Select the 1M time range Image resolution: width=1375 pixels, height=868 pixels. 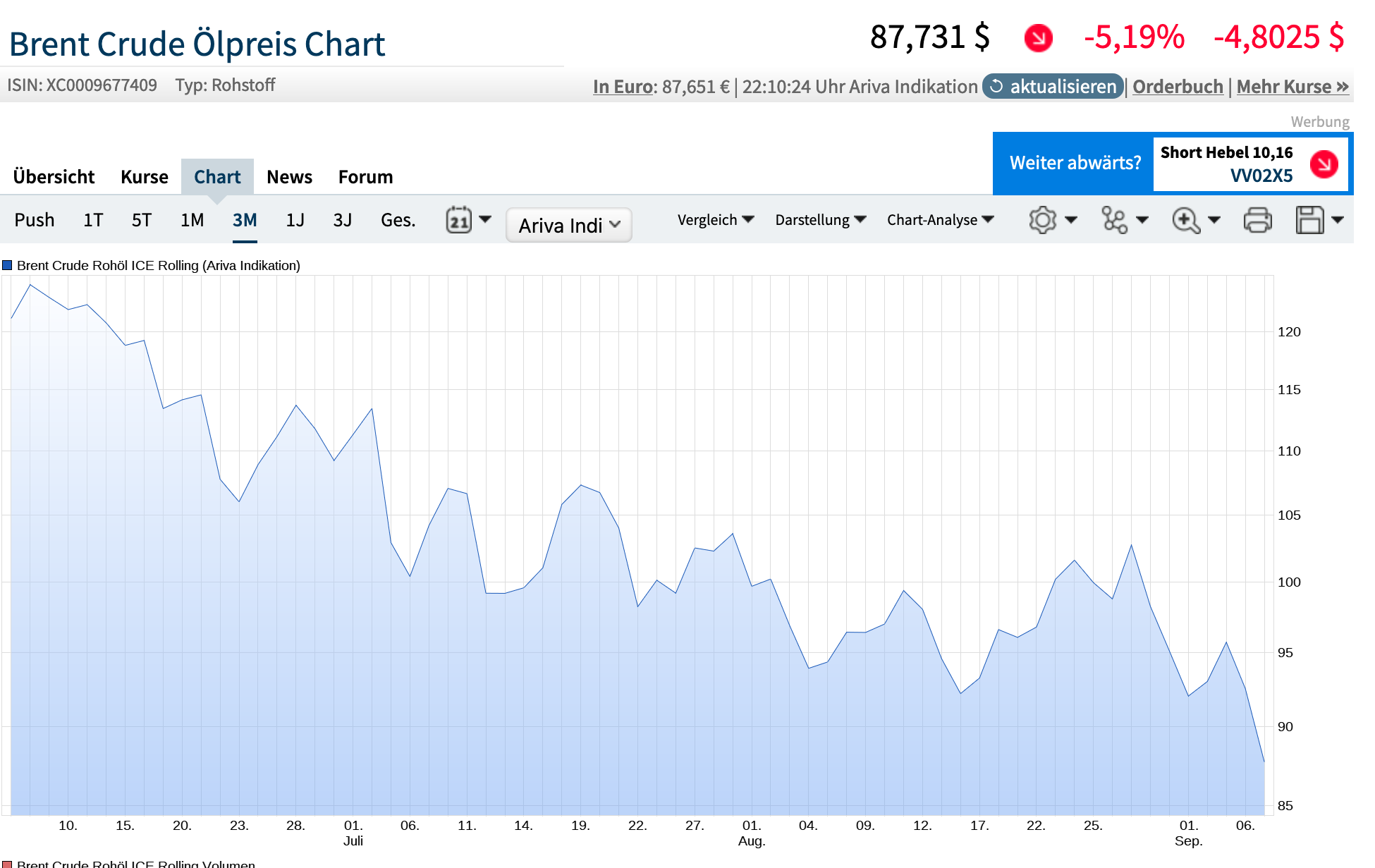pos(192,220)
